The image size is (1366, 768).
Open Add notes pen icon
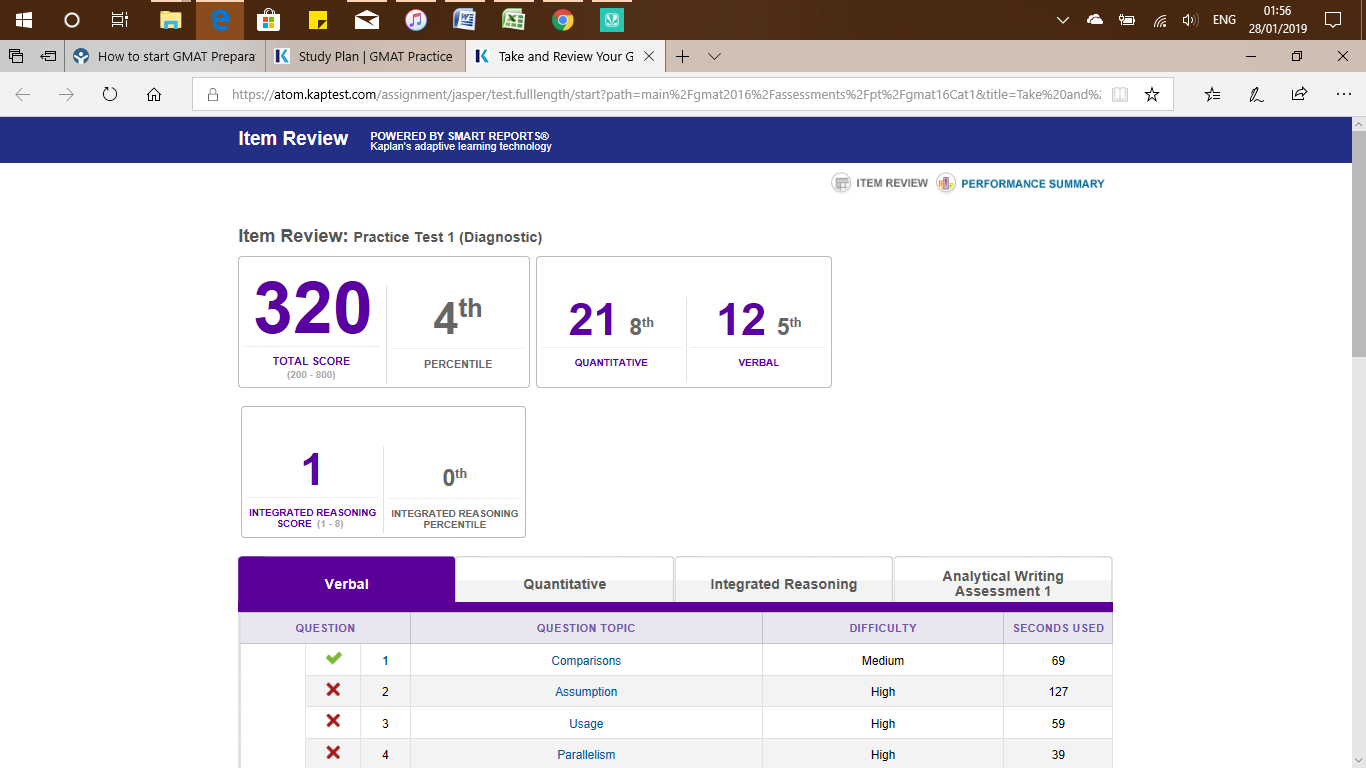click(x=1256, y=94)
